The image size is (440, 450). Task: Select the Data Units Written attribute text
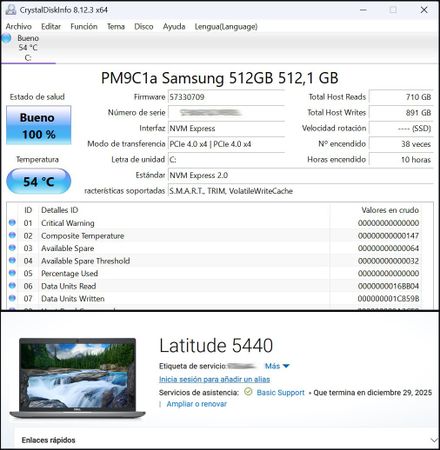click(73, 299)
